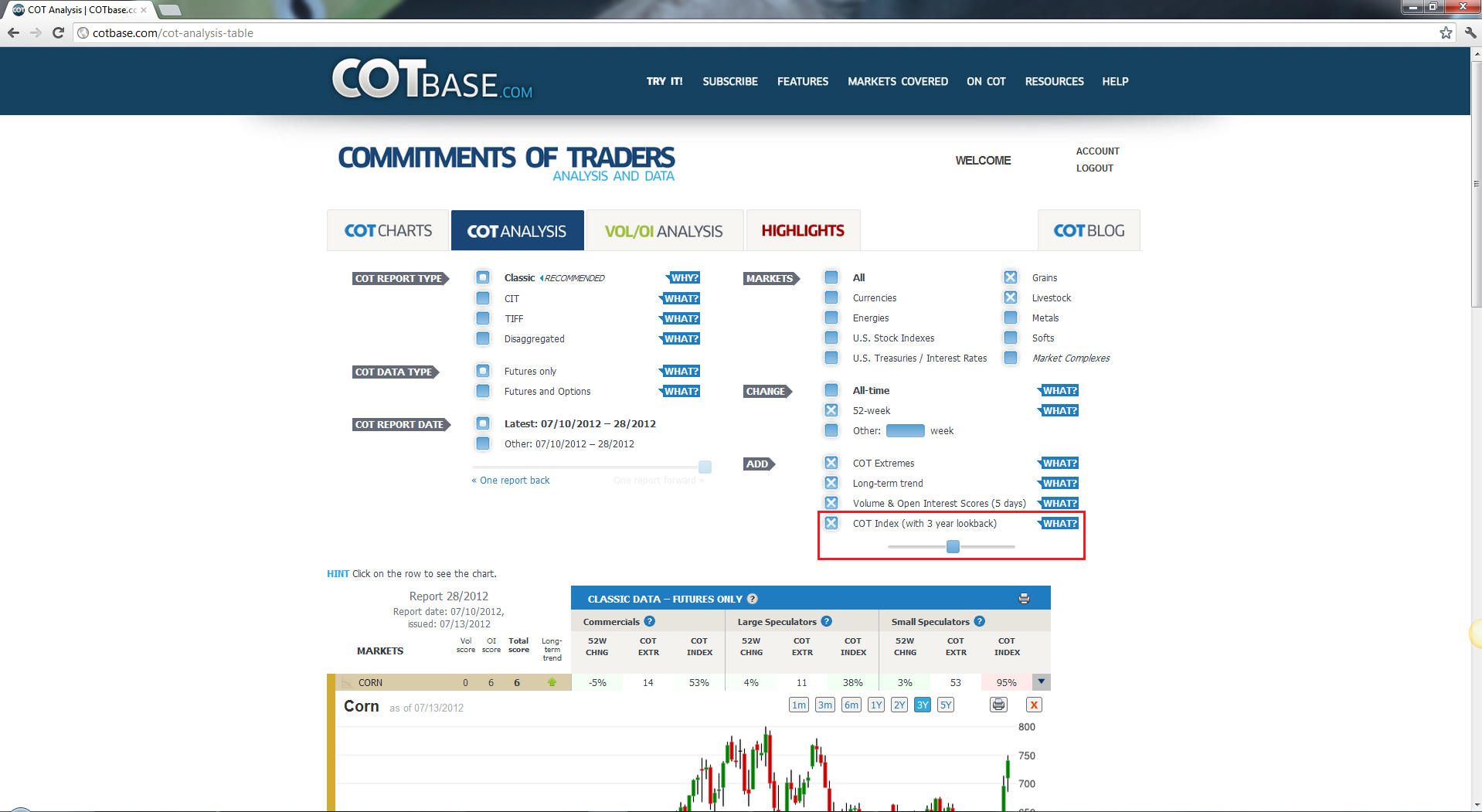Select the Disaggregated report type option
This screenshot has width=1482, height=812.
tap(483, 338)
